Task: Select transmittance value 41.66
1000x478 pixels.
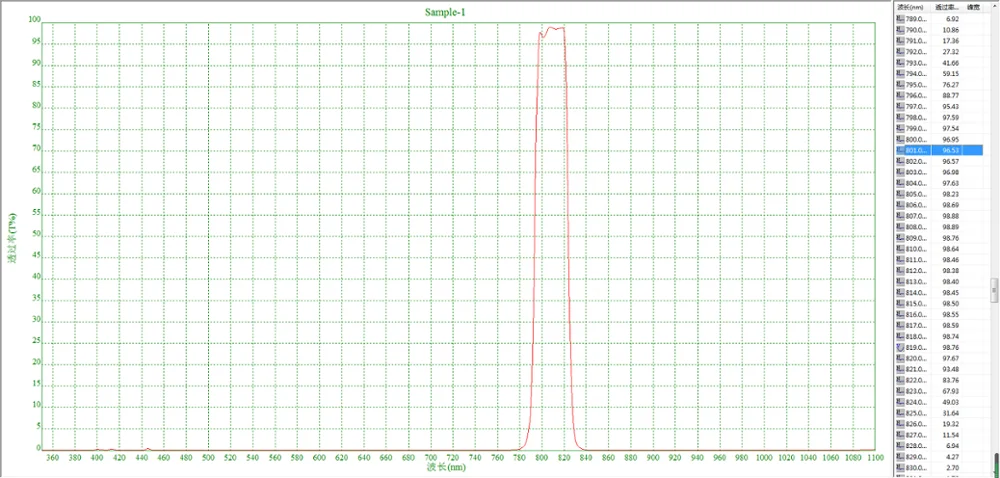Action: (x=950, y=63)
